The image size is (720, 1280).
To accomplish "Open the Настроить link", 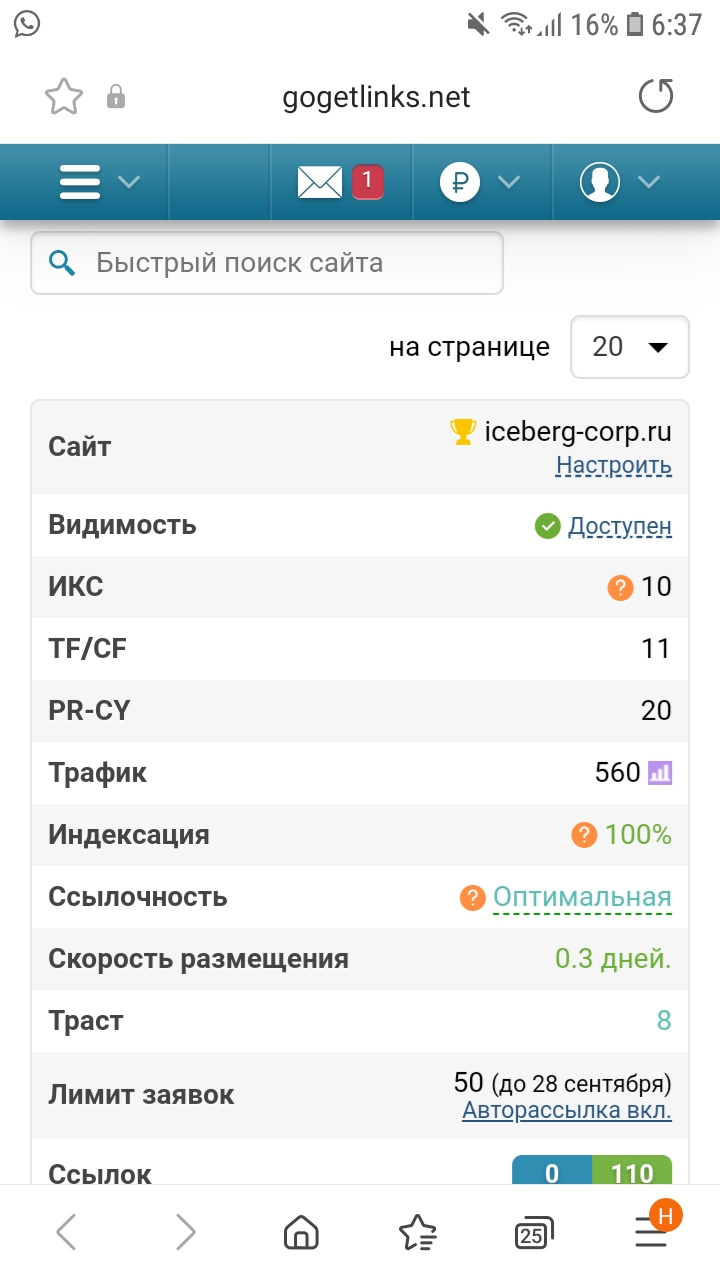I will pyautogui.click(x=614, y=465).
